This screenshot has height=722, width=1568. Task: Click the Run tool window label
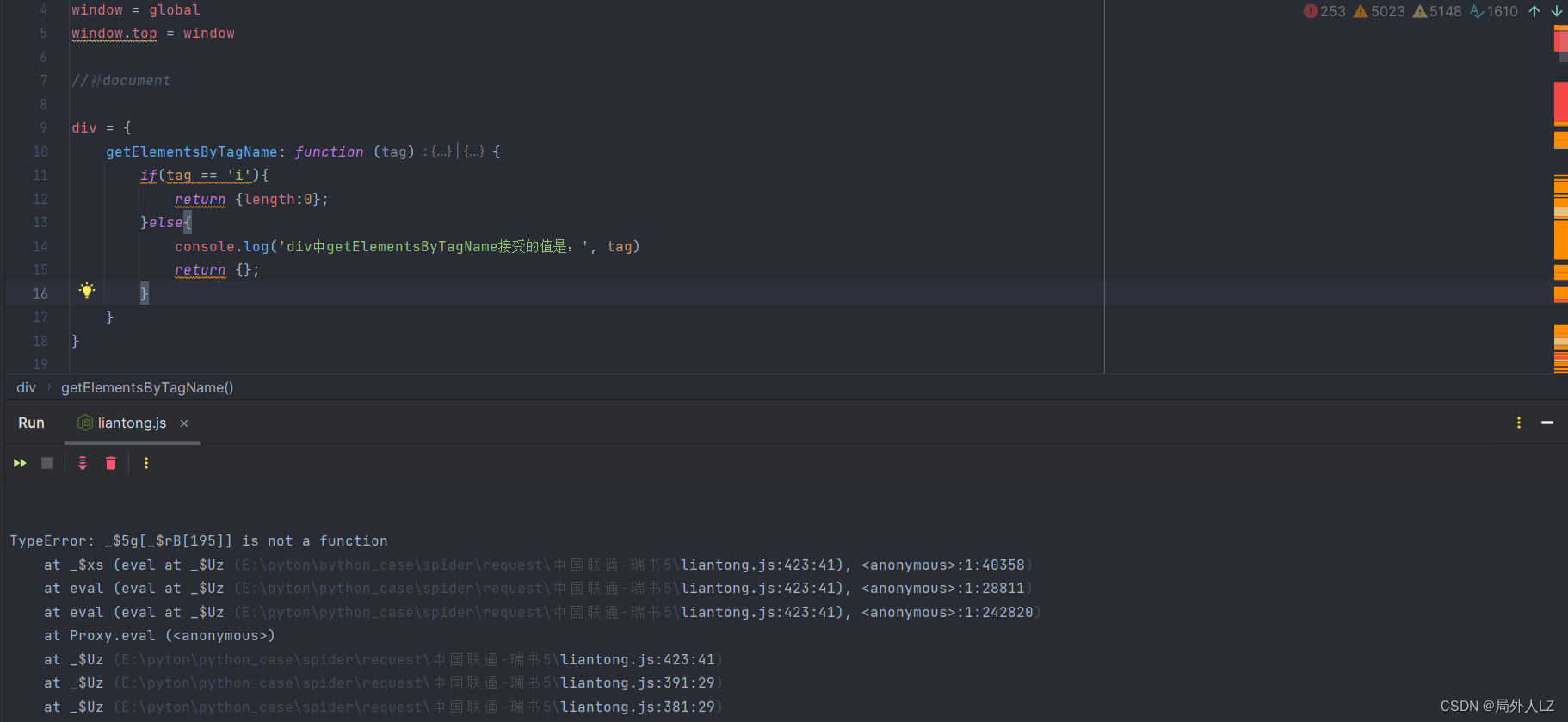tap(31, 423)
